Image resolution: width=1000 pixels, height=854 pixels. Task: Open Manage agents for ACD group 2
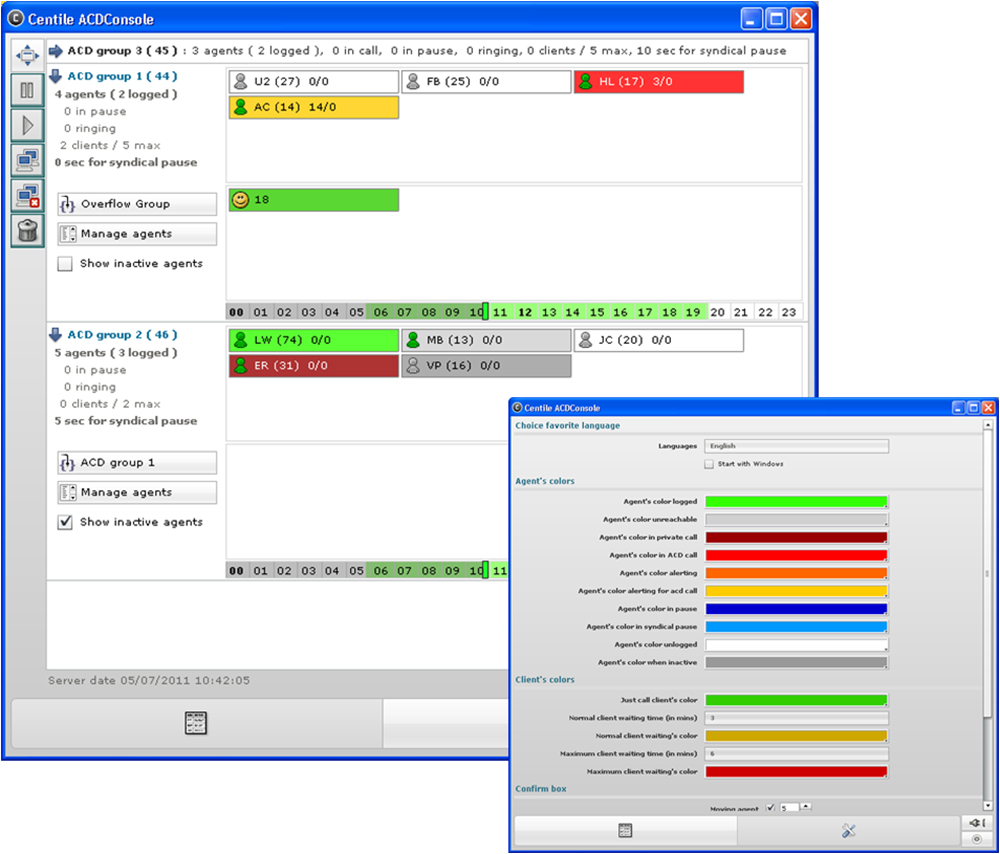(137, 492)
